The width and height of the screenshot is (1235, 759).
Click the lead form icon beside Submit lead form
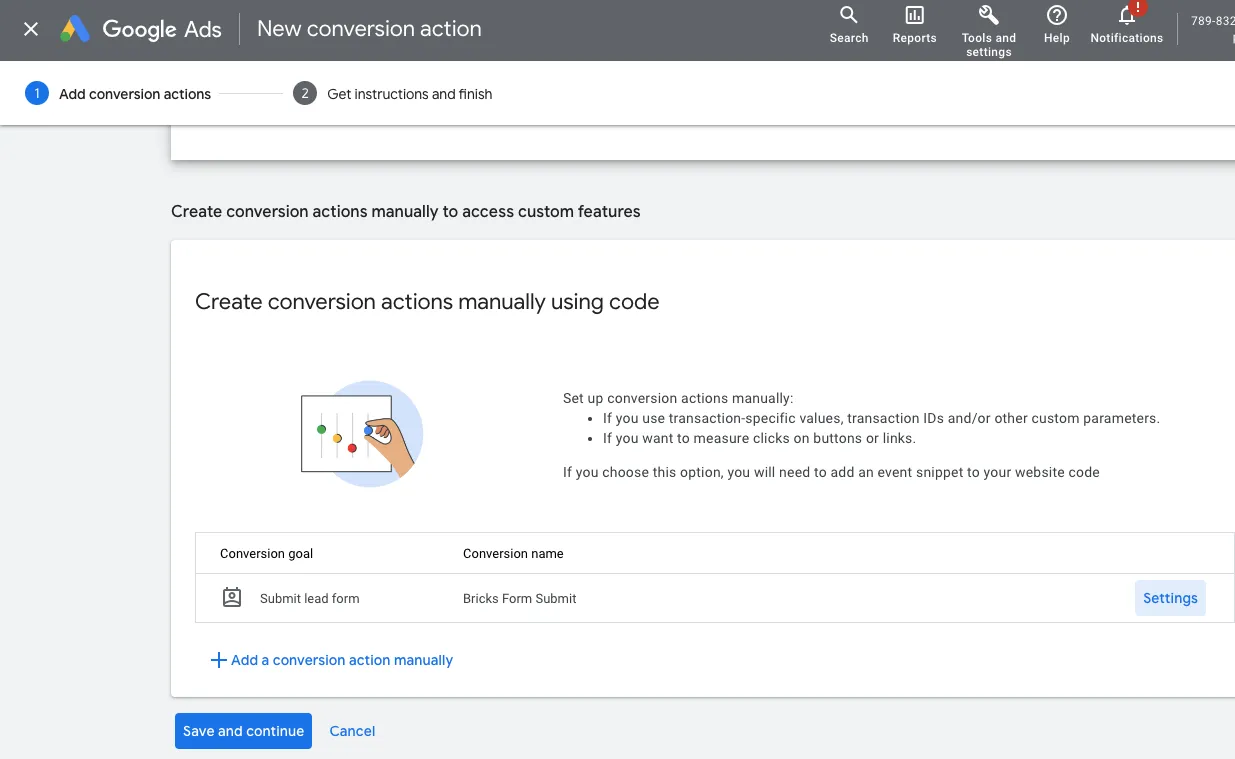click(x=231, y=597)
